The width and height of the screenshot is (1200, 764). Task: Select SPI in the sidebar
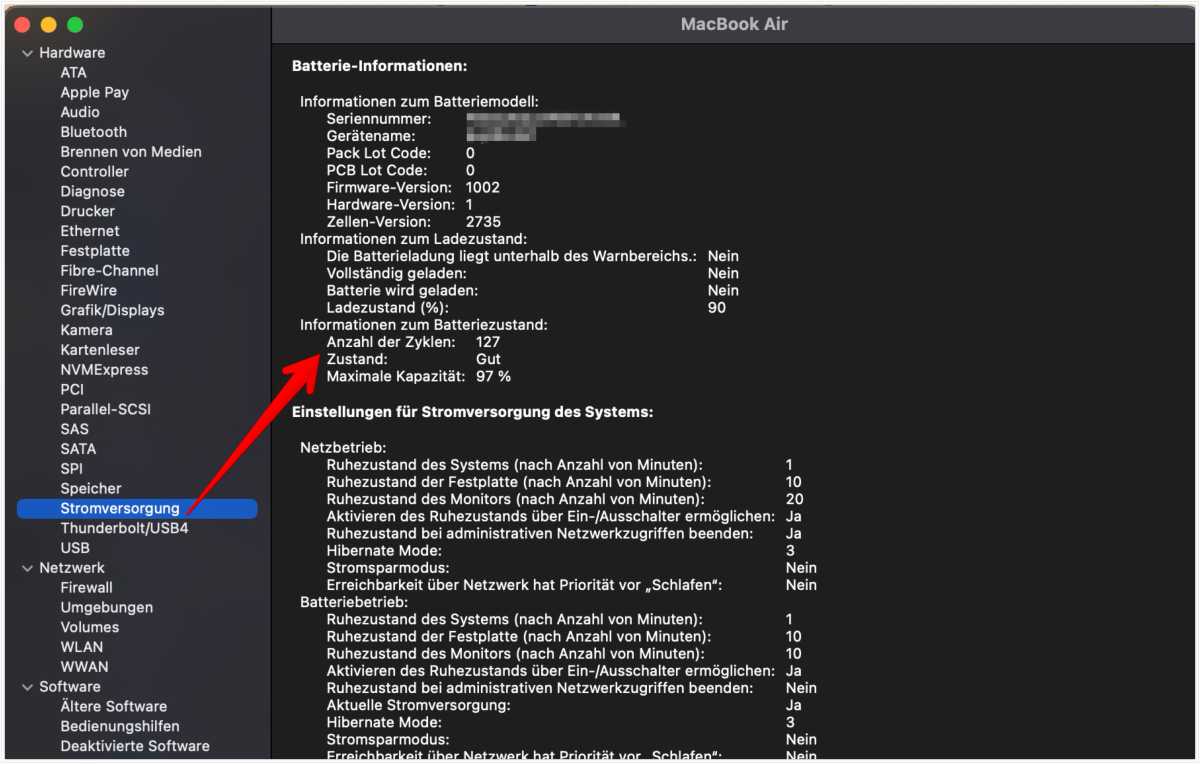click(x=72, y=469)
